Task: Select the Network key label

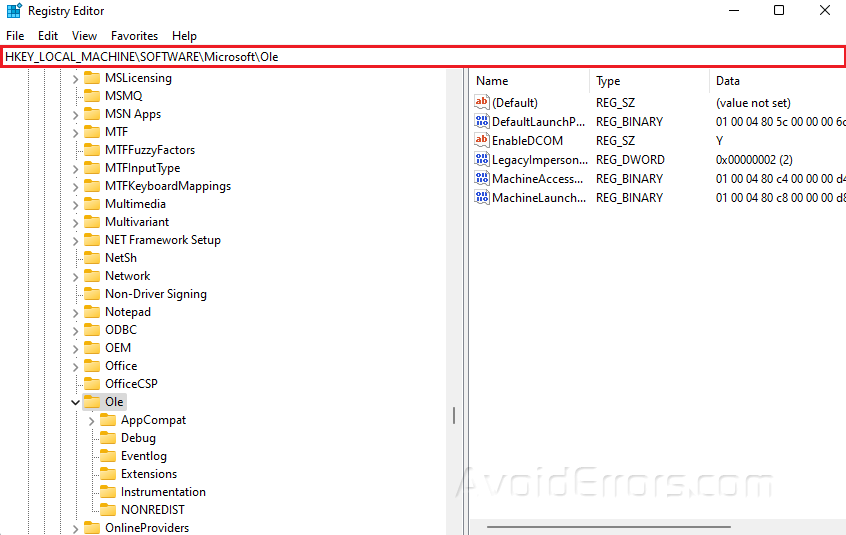Action: tap(127, 276)
